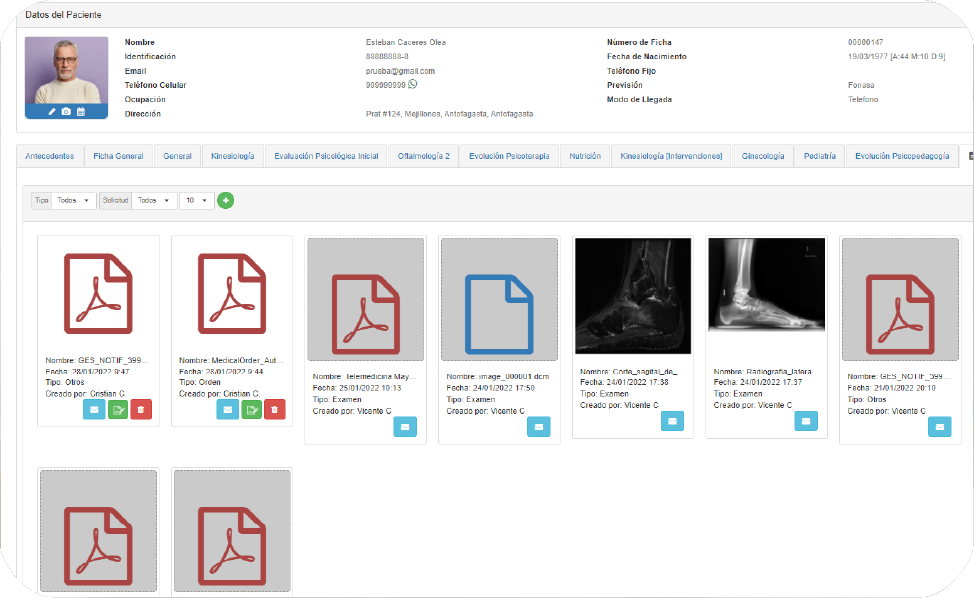Open the Radiografia_latera foot X-ray thumbnail
This screenshot has height=598, width=974.
766,285
